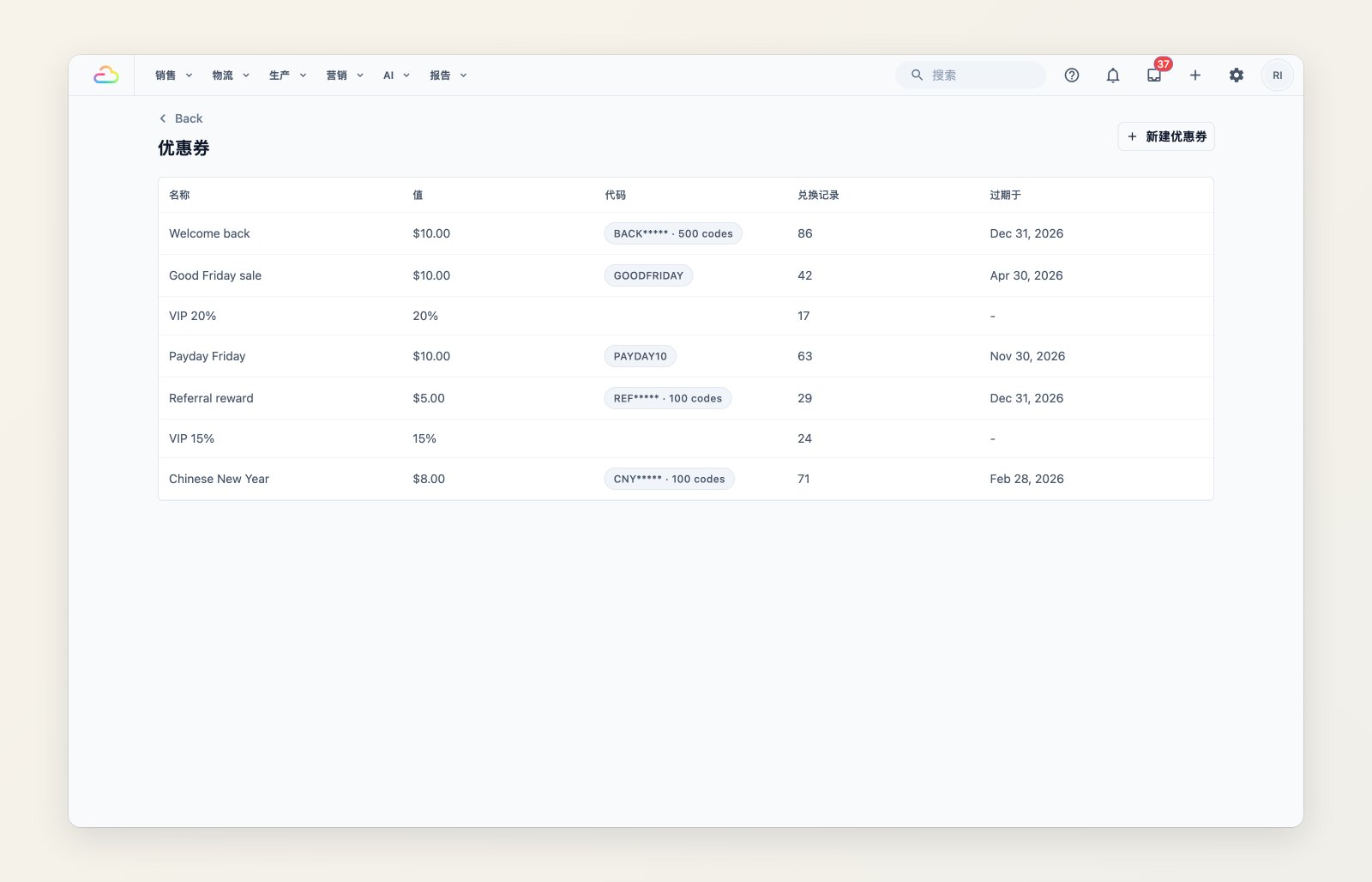Click the PAYDAY10 code chip
Screen dimensions: 1372x882
[641, 356]
